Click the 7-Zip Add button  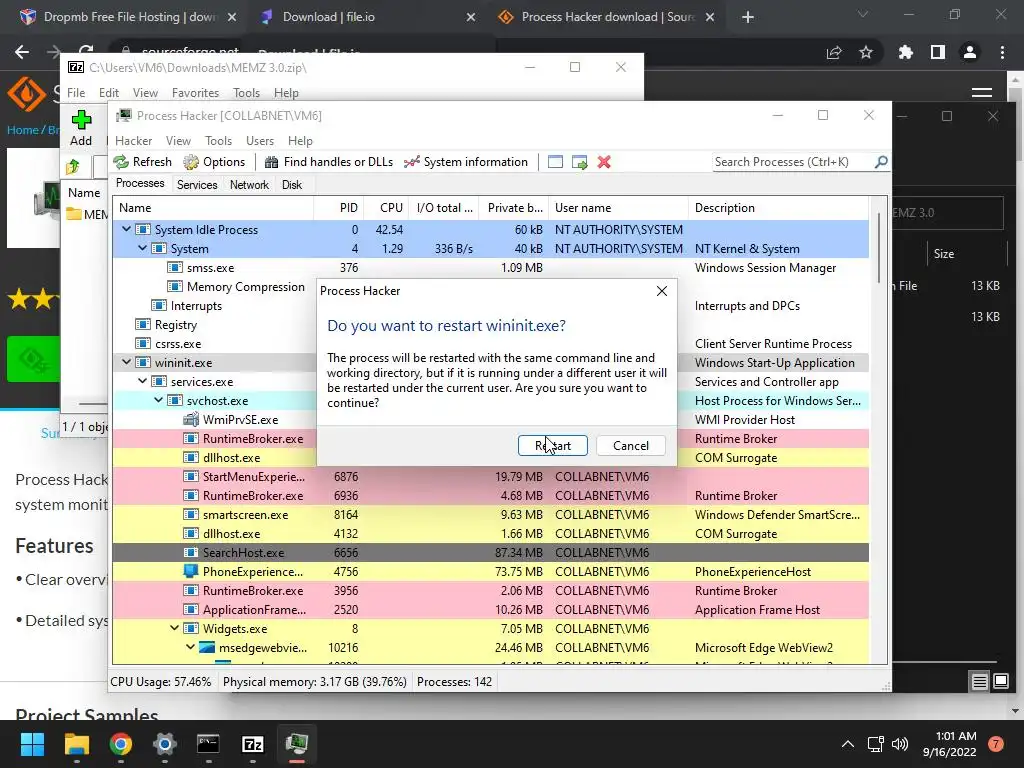(81, 128)
